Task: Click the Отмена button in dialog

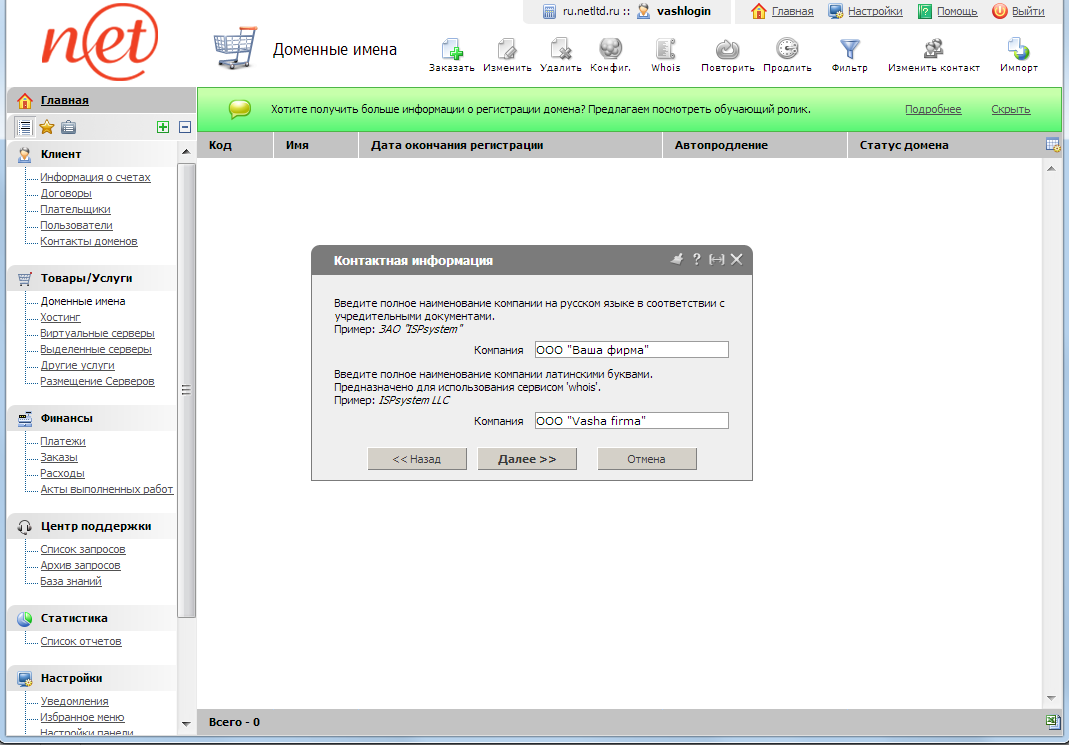Action: (646, 459)
